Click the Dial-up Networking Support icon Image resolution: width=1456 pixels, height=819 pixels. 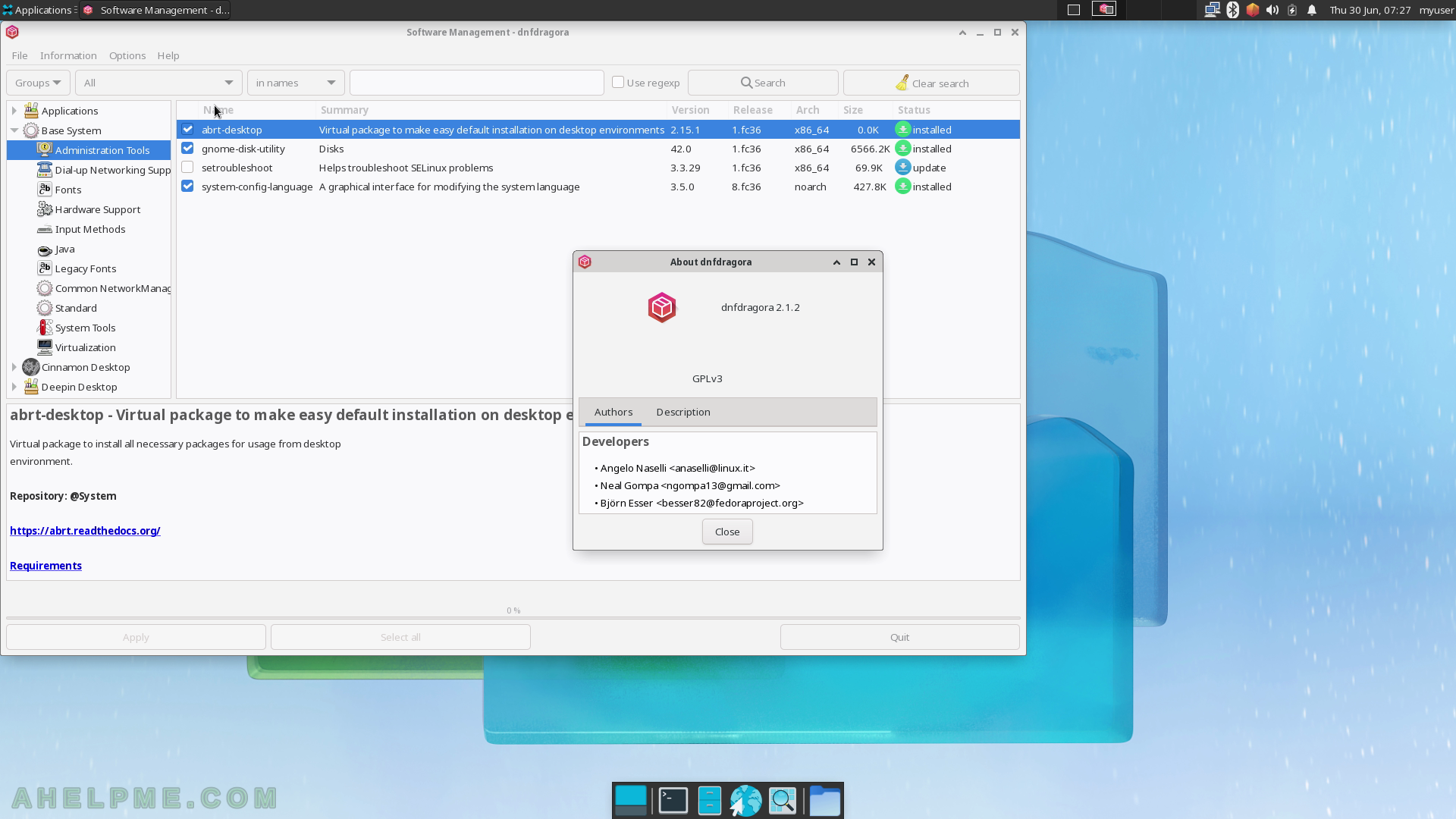coord(45,170)
